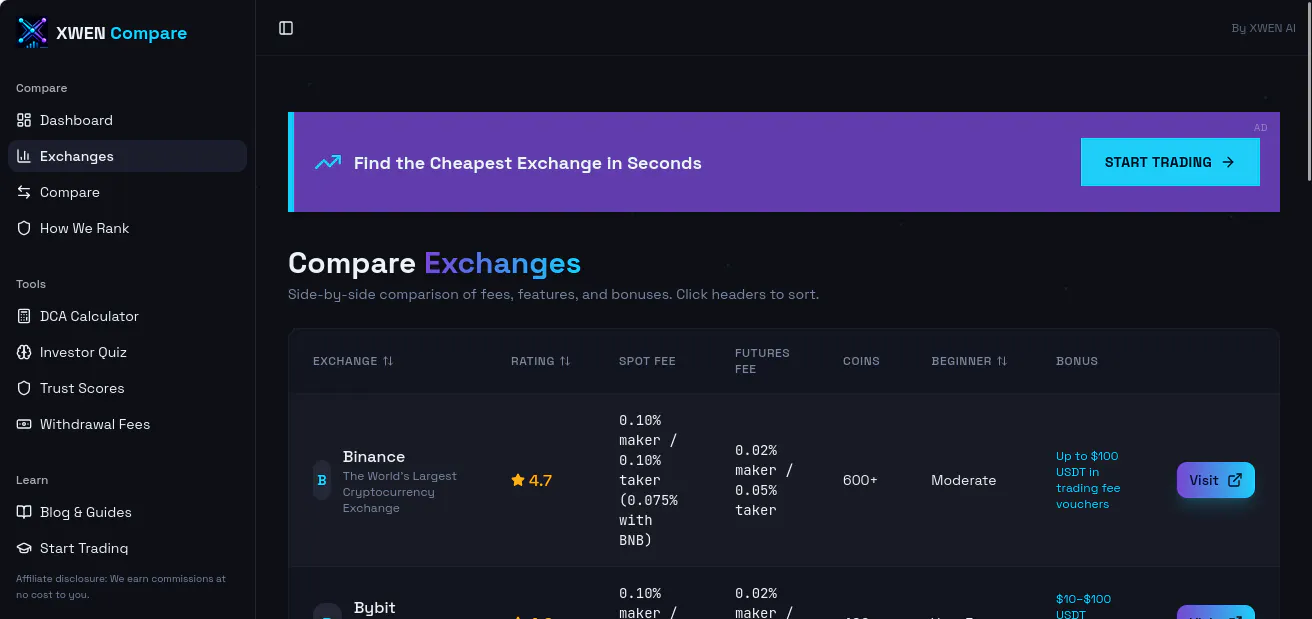The image size is (1312, 619).
Task: Click the external link icon on Visit button
Action: (1235, 480)
